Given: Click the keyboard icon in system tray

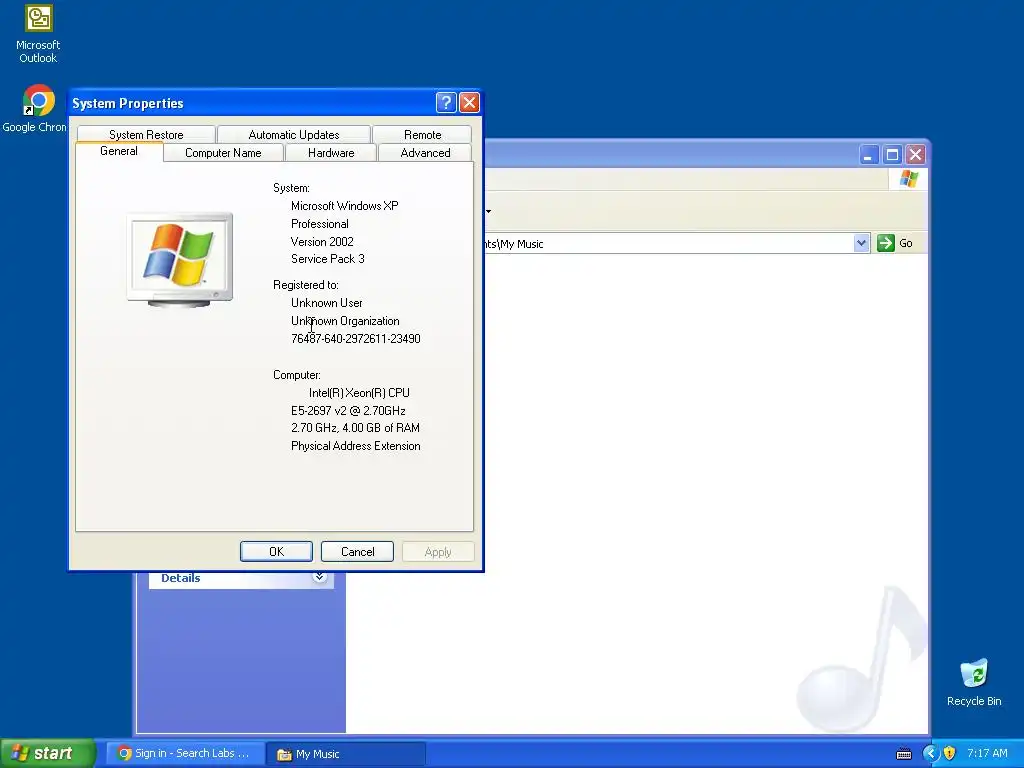Looking at the screenshot, I should 904,754.
